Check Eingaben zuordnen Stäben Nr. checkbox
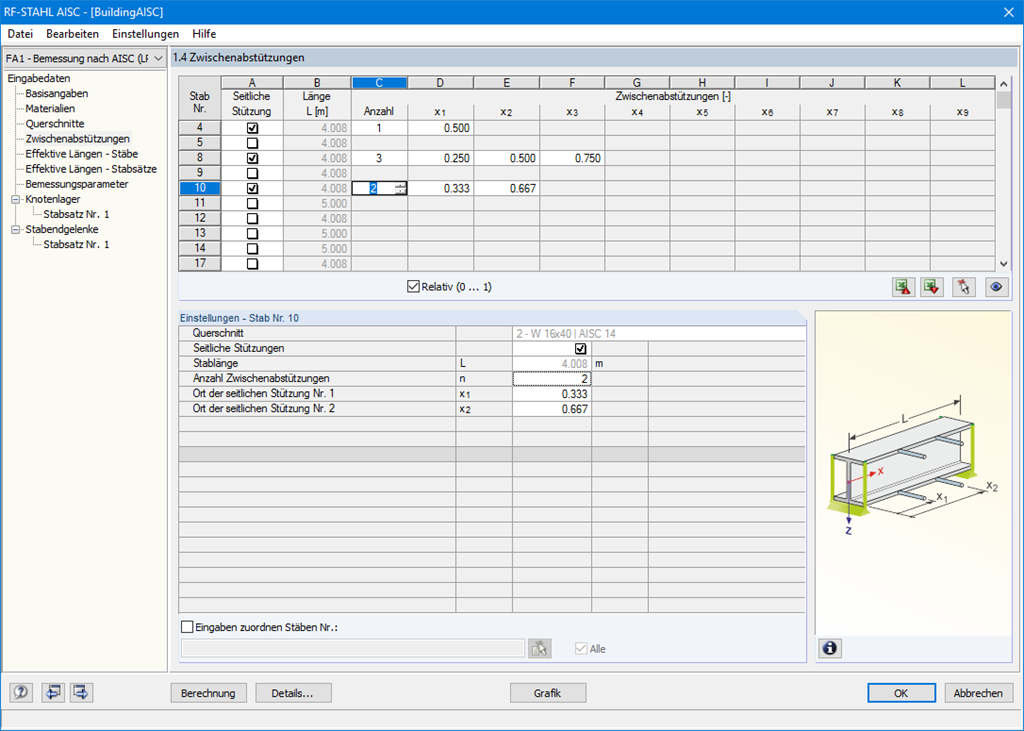The image size is (1024, 731). [187, 627]
